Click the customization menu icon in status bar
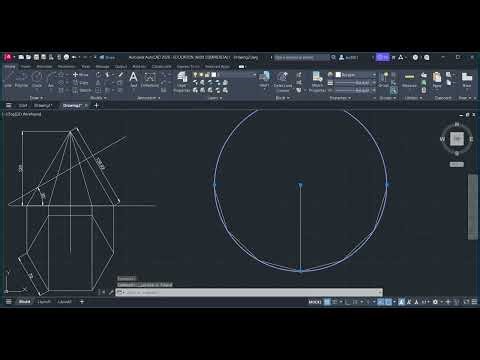Screen dimensions: 480x360 tap(474, 302)
